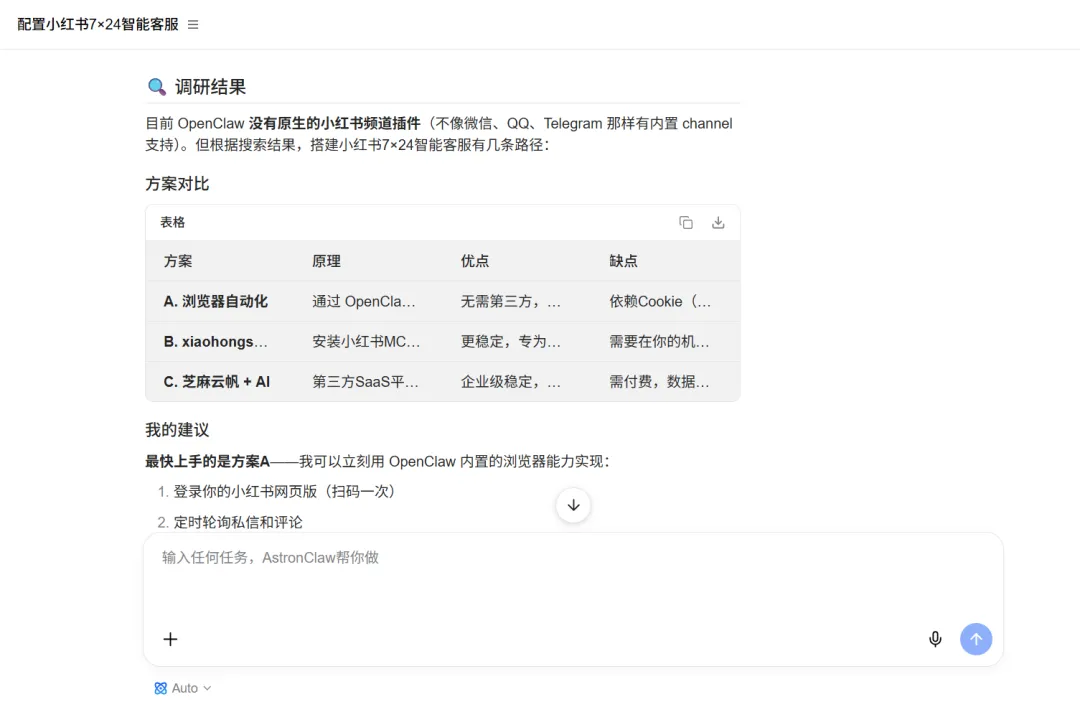Select the chat title 配置小红书7×24智能客服
The height and width of the screenshot is (707, 1080).
pos(97,25)
